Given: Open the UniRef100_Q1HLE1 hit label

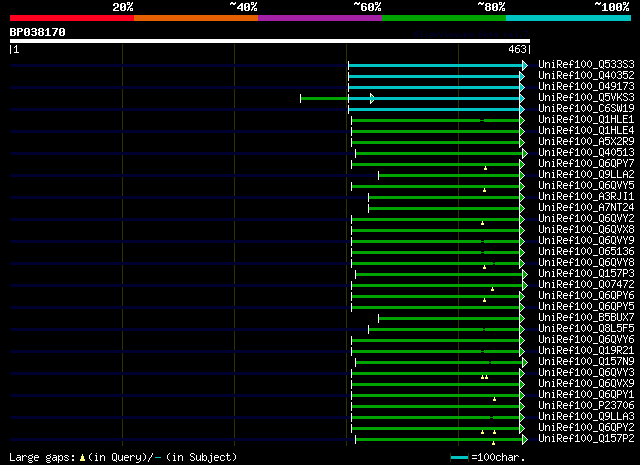Looking at the screenshot, I should 586,120.
